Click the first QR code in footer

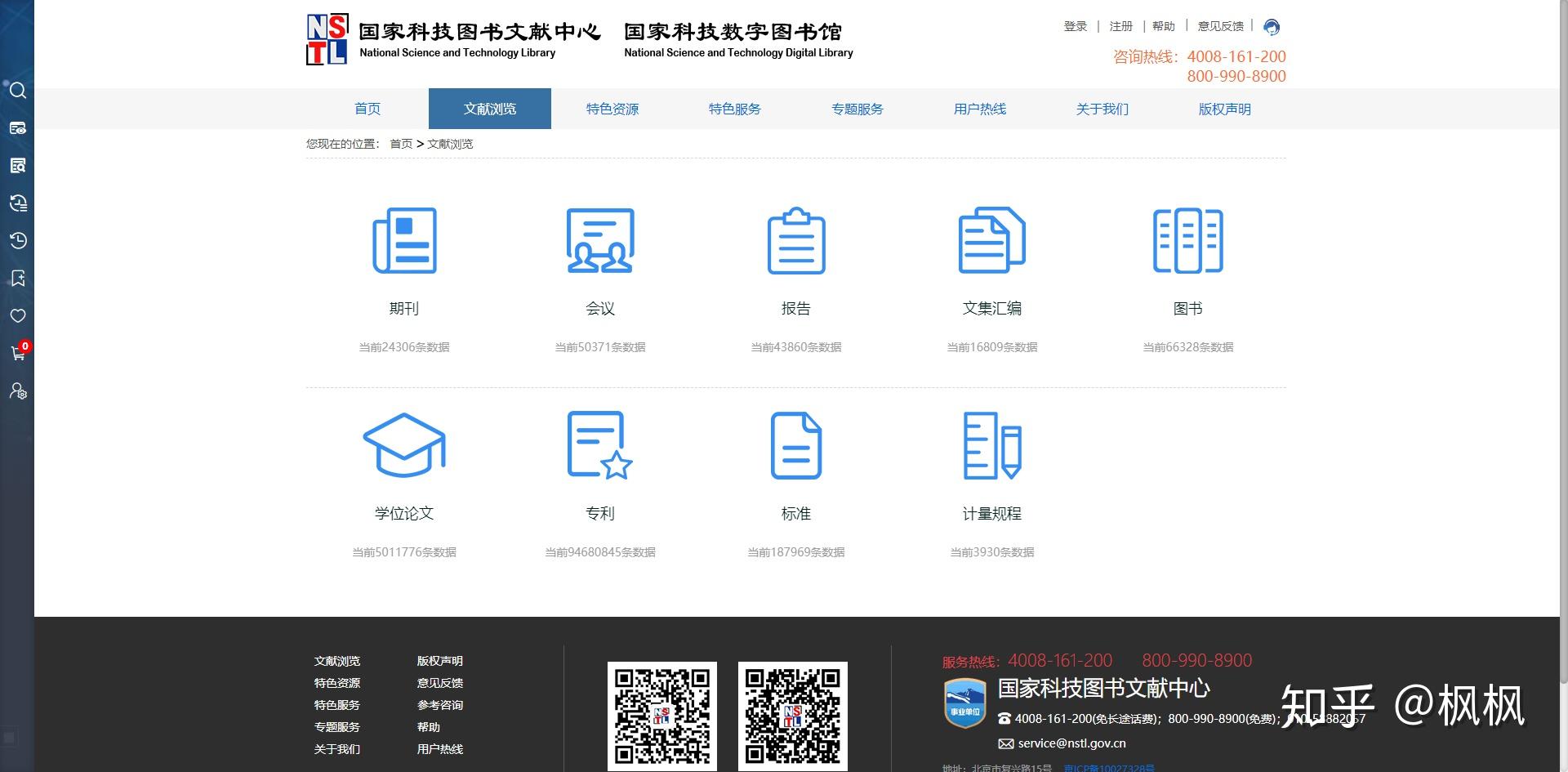pos(662,716)
